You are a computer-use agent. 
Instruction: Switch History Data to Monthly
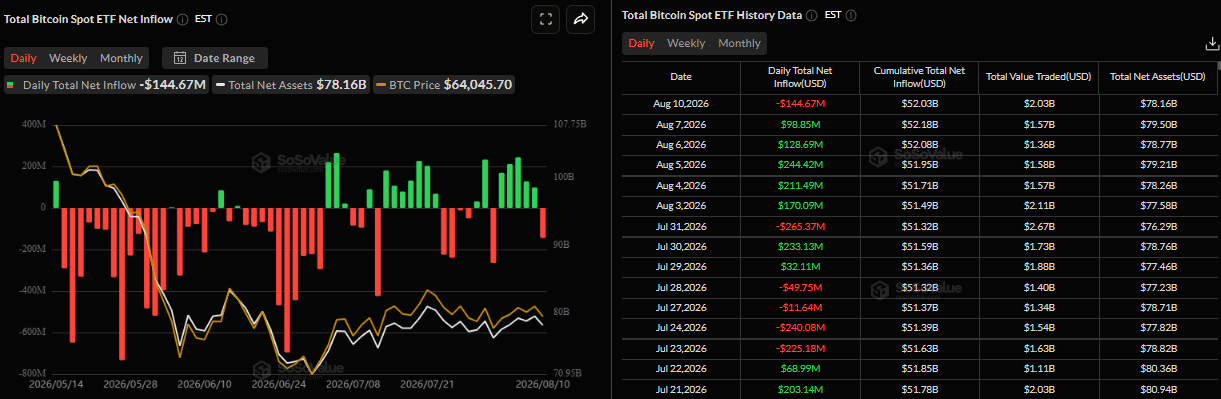[739, 43]
